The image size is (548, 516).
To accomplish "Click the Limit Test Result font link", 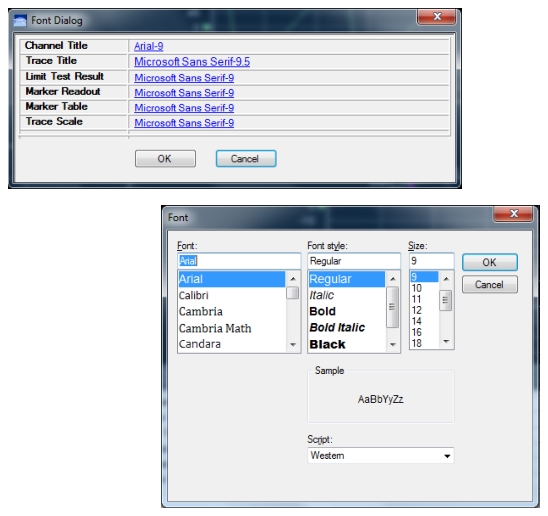I will [184, 78].
